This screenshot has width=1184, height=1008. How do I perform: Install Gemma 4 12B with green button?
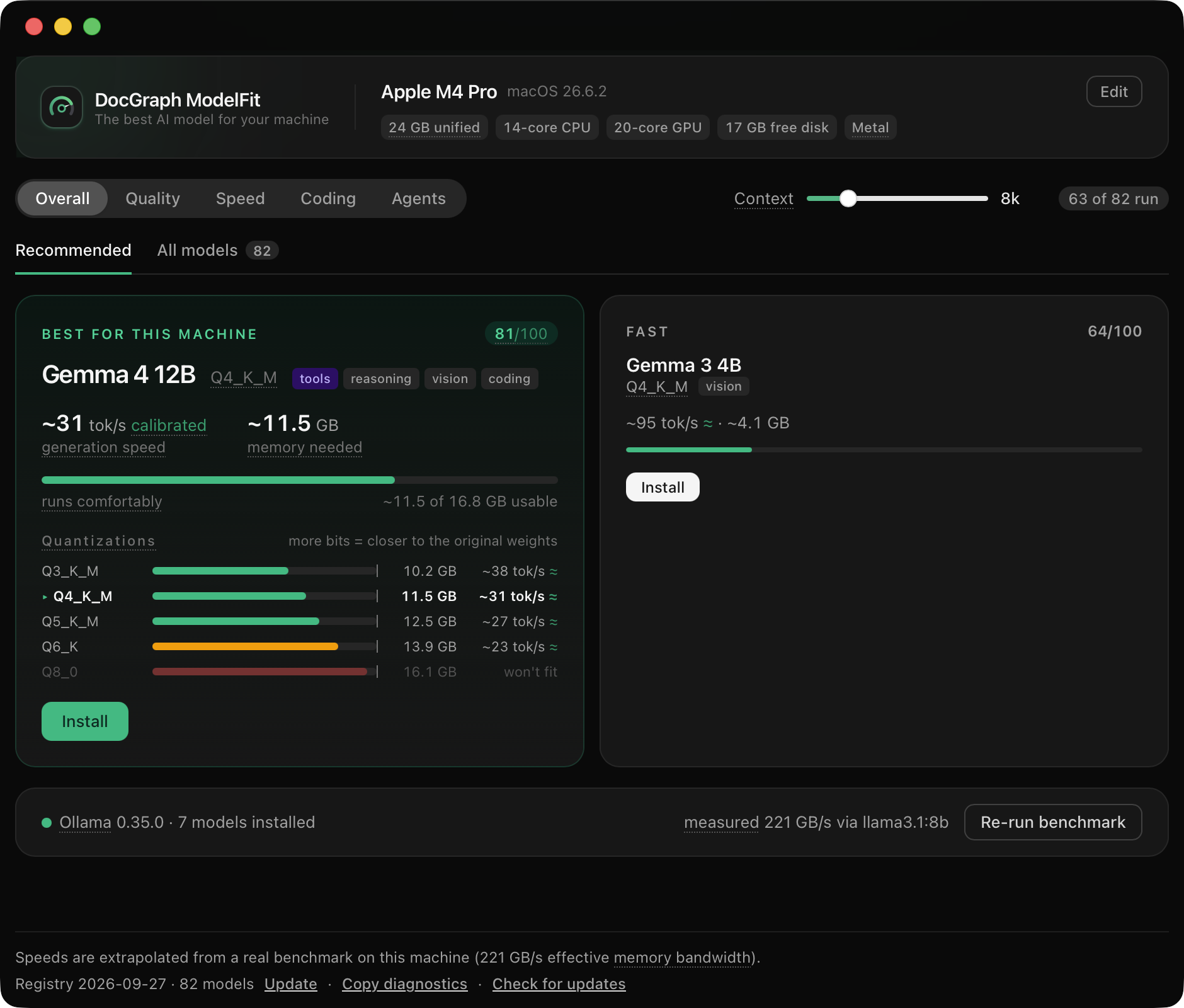(x=85, y=721)
